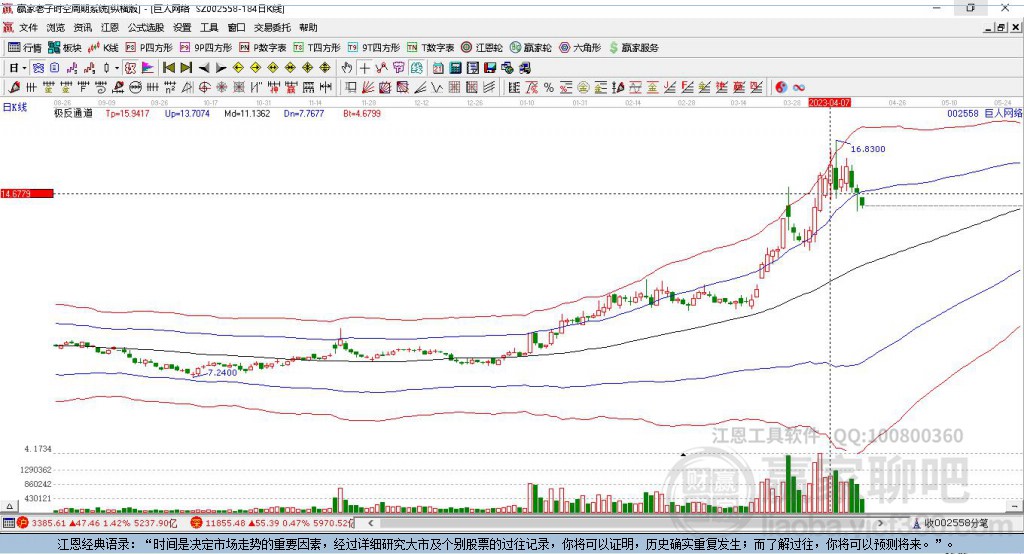Image resolution: width=1024 pixels, height=554 pixels.
Task: Click the Up=13.7074 indicator value
Action: pos(187,113)
